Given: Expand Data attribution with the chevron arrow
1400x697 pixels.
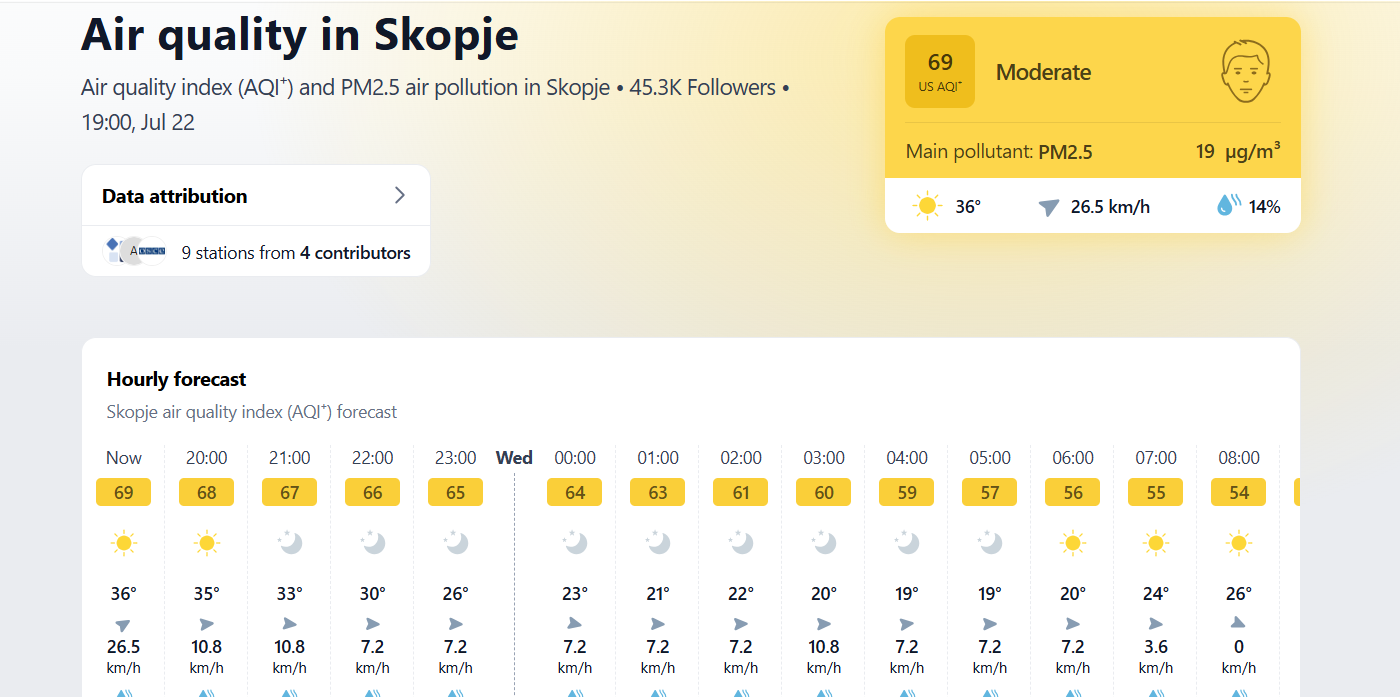Looking at the screenshot, I should click(400, 195).
